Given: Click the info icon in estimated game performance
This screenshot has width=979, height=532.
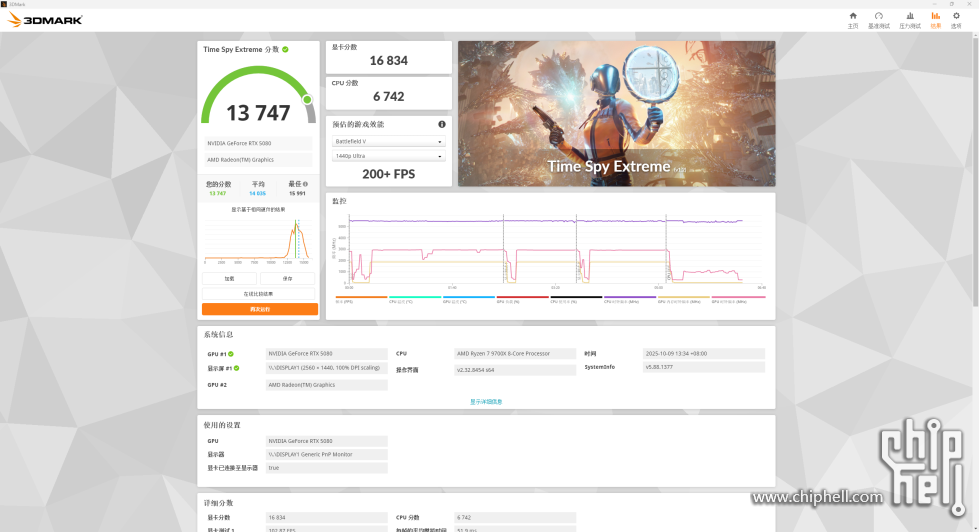Looking at the screenshot, I should click(x=442, y=124).
